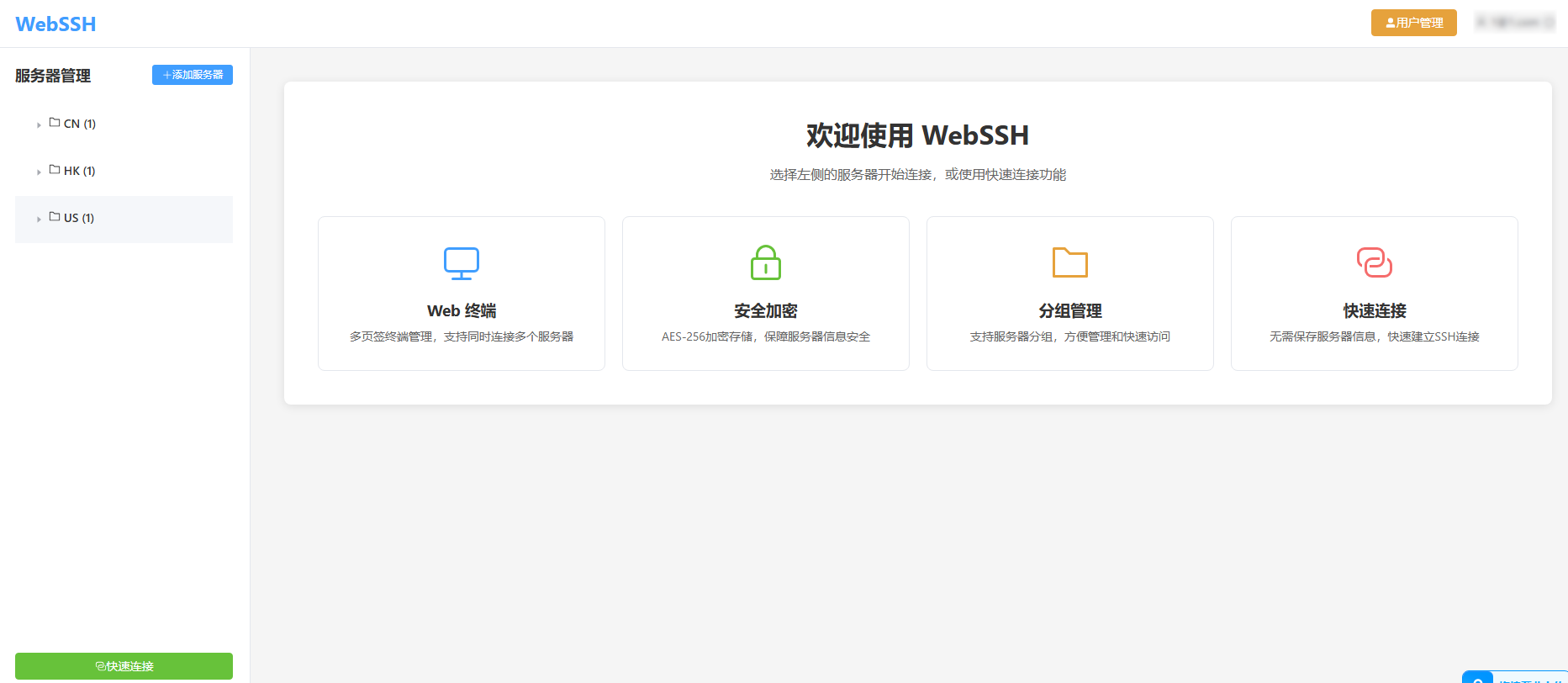
Task: Click the 添加服务器 add server button
Action: [193, 75]
